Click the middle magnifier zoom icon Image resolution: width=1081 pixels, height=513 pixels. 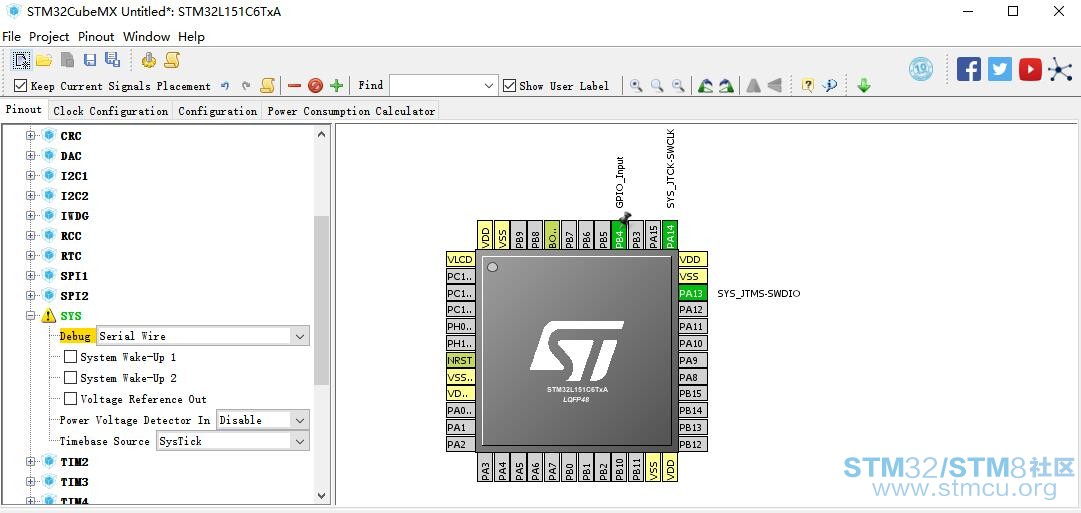pos(658,86)
